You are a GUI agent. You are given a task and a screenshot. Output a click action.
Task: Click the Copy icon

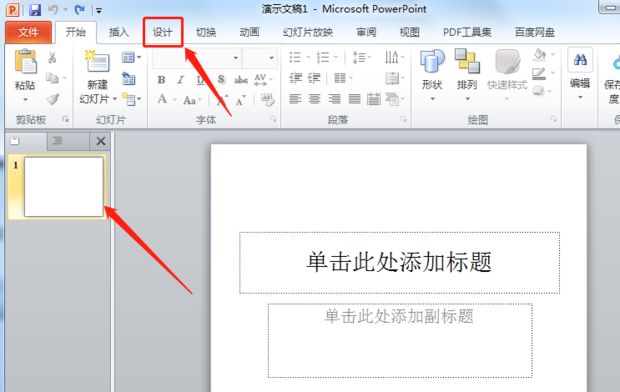coord(52,78)
